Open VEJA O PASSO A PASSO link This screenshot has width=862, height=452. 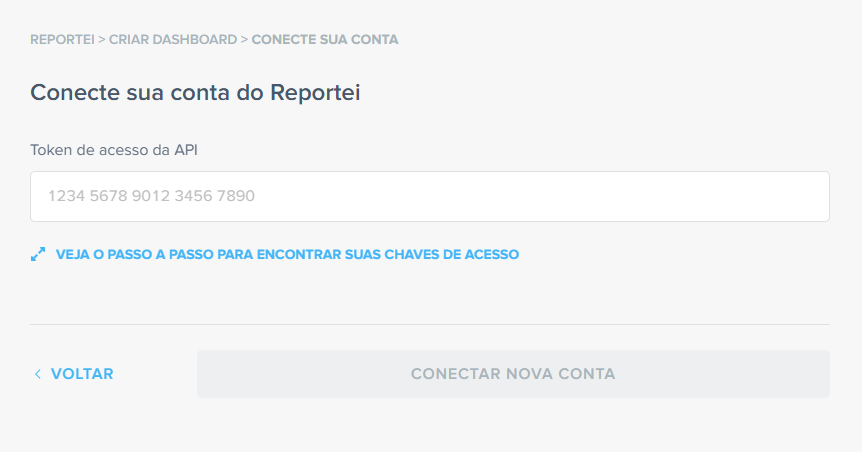coord(287,254)
